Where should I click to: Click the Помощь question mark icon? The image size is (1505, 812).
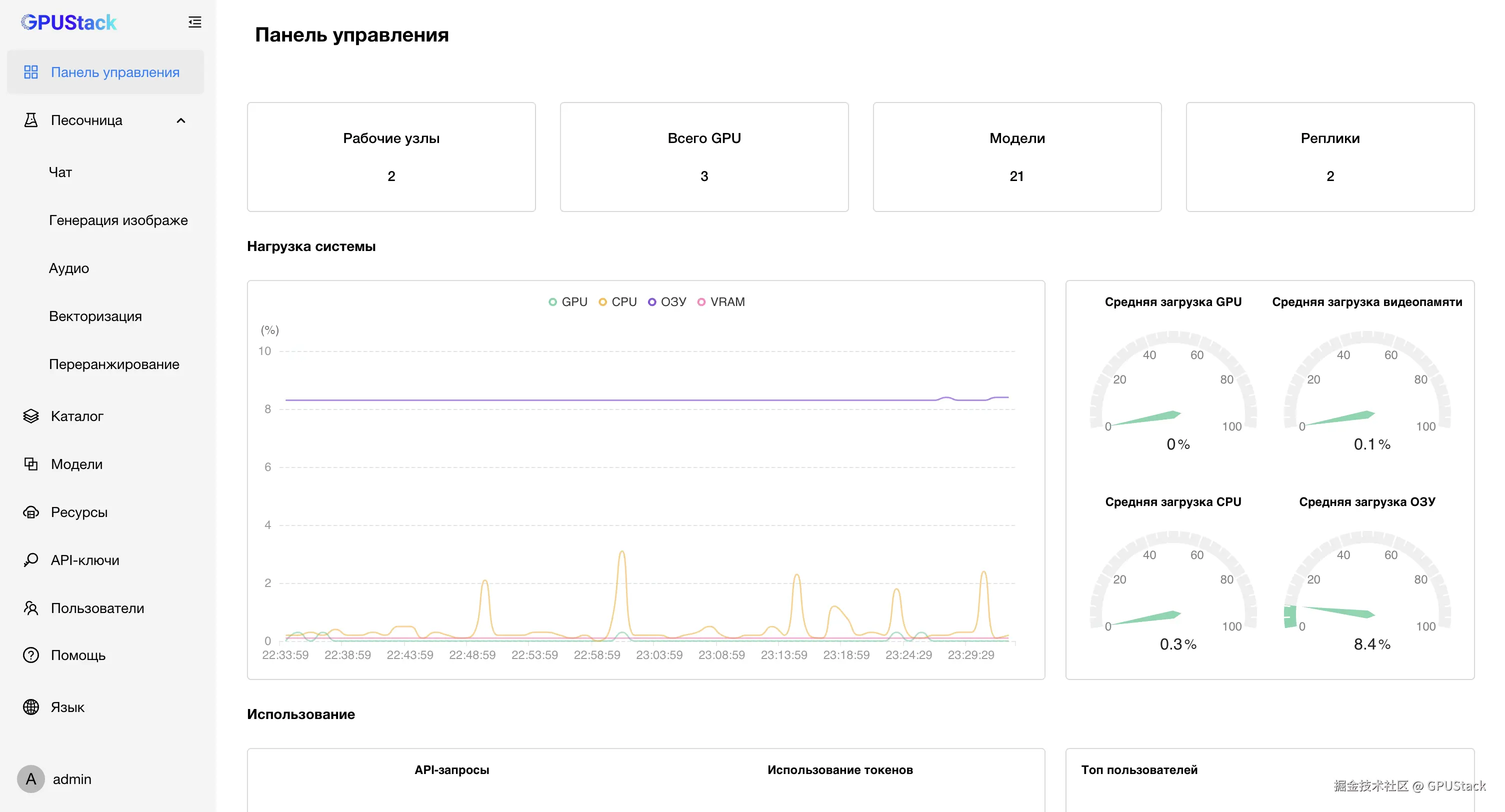click(30, 655)
